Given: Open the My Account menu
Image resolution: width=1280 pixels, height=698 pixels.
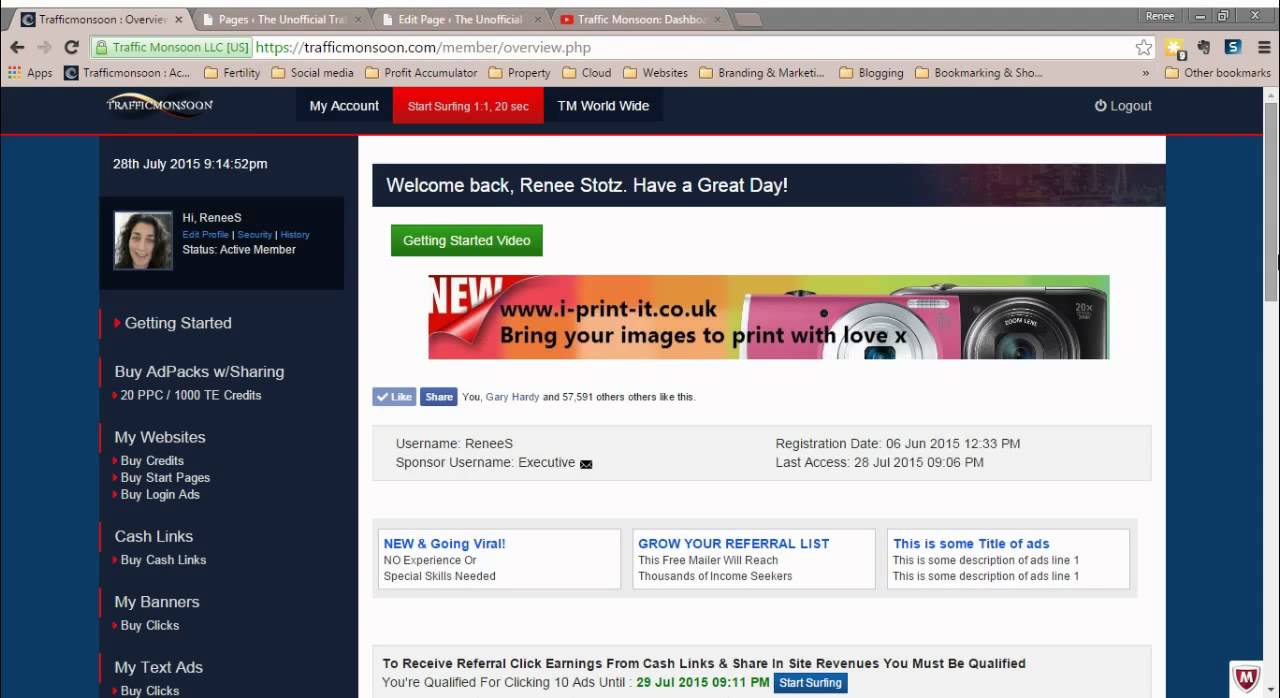Looking at the screenshot, I should 344,106.
